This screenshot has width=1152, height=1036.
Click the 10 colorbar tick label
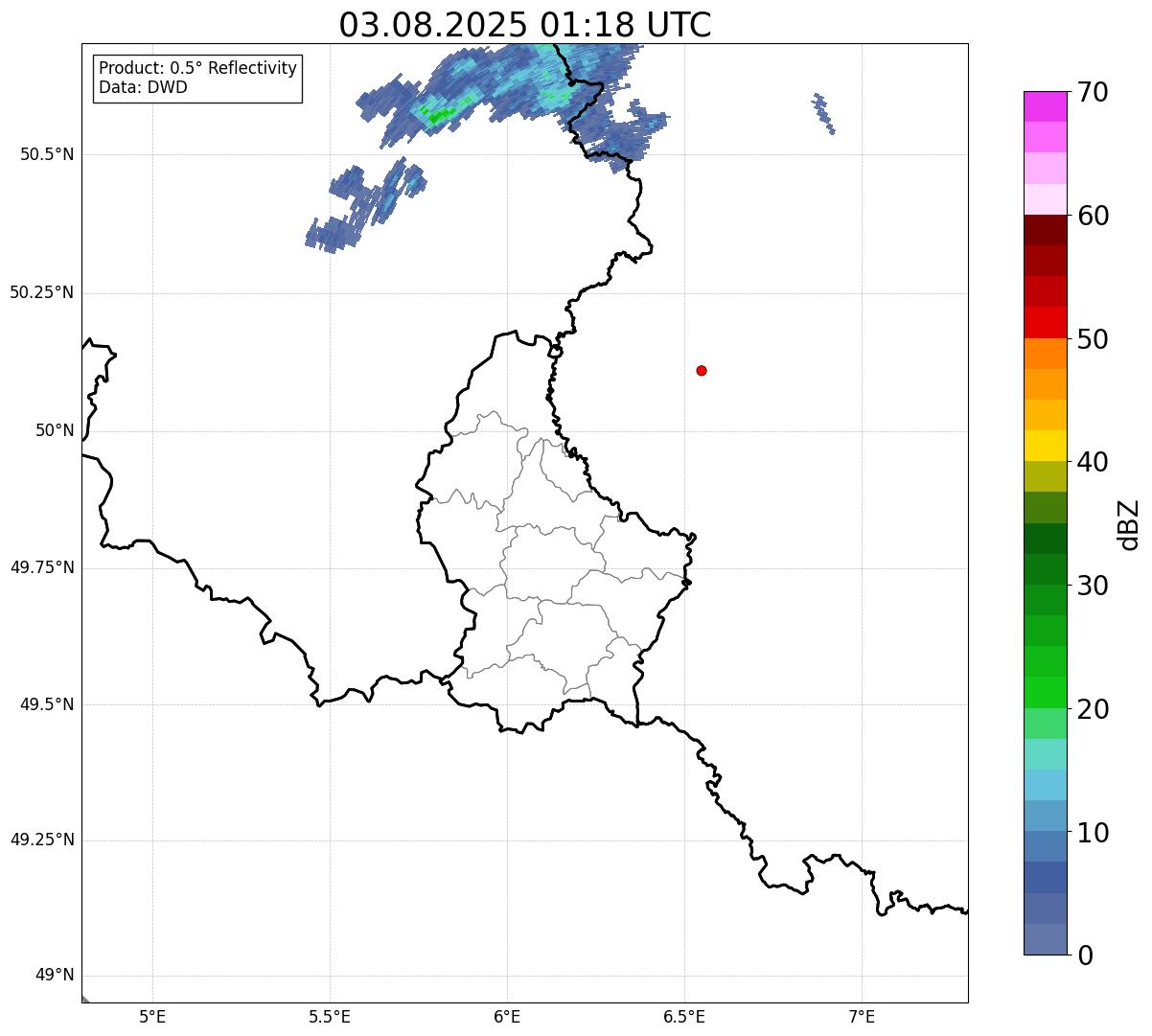point(1093,833)
